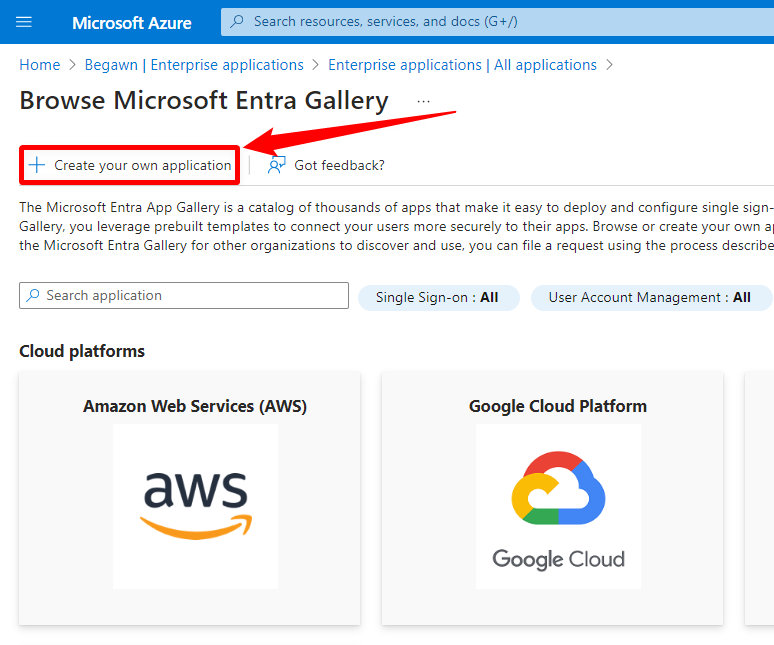Click the Google Cloud logo thumbnail

[558, 506]
